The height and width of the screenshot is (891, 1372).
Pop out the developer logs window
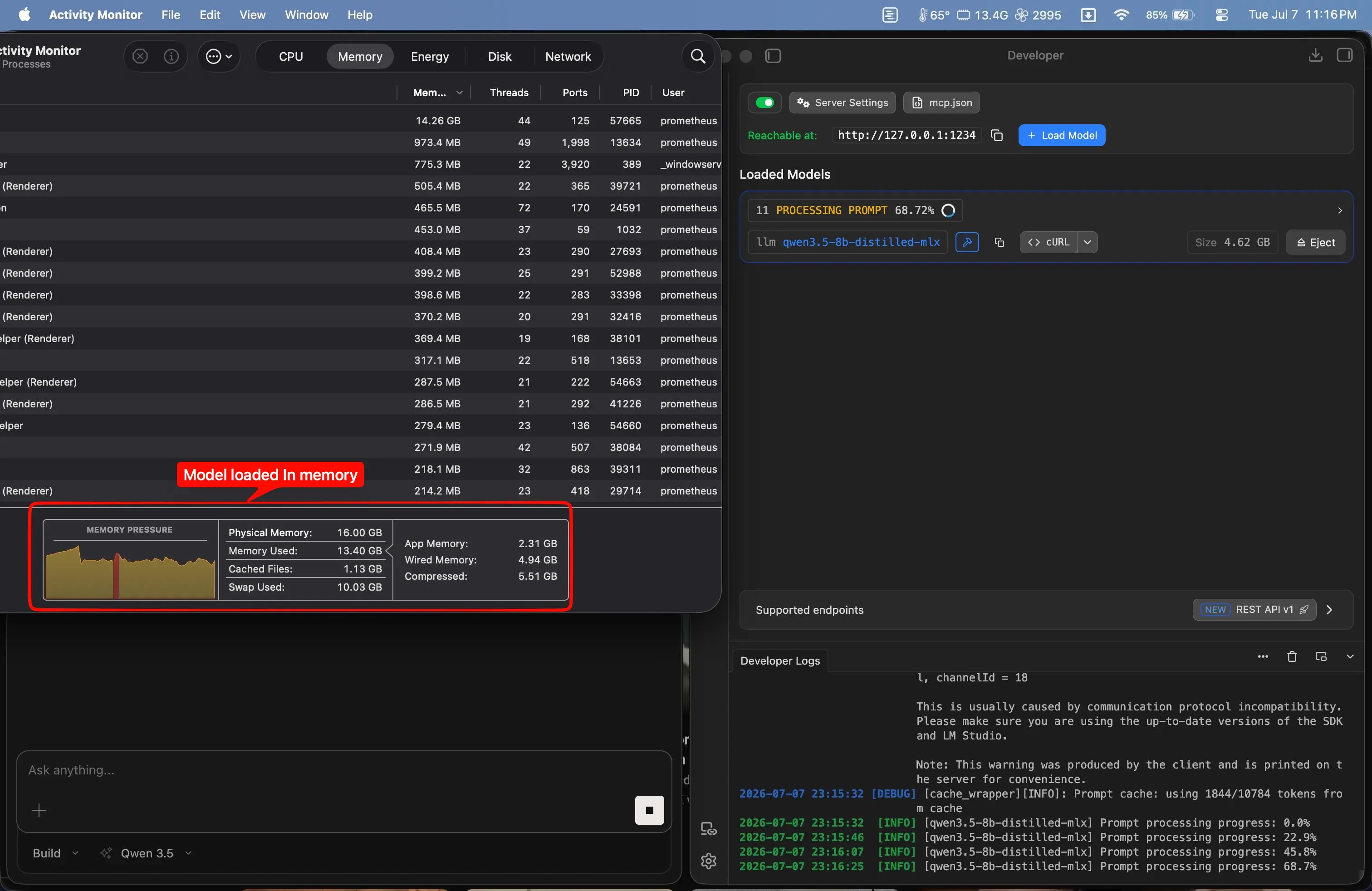[x=1321, y=656]
